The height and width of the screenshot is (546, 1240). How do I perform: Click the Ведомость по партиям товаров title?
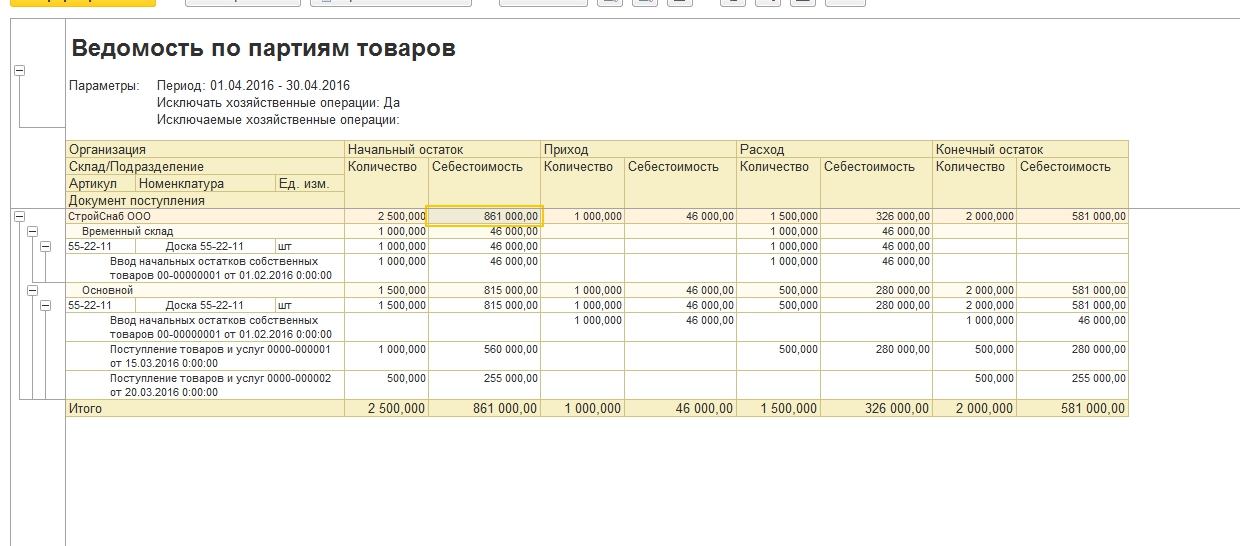264,48
